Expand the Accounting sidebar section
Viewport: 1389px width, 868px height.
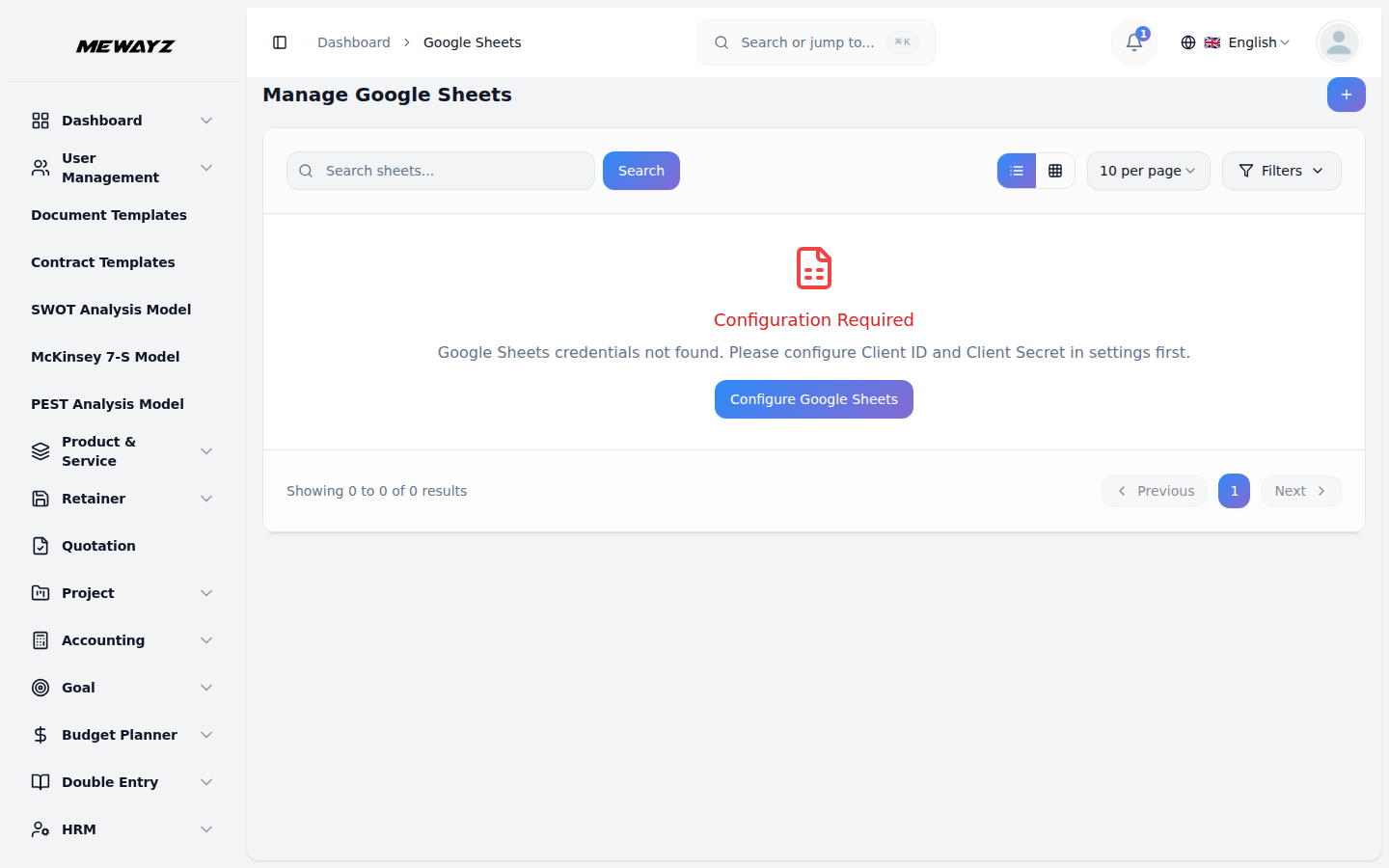point(121,639)
